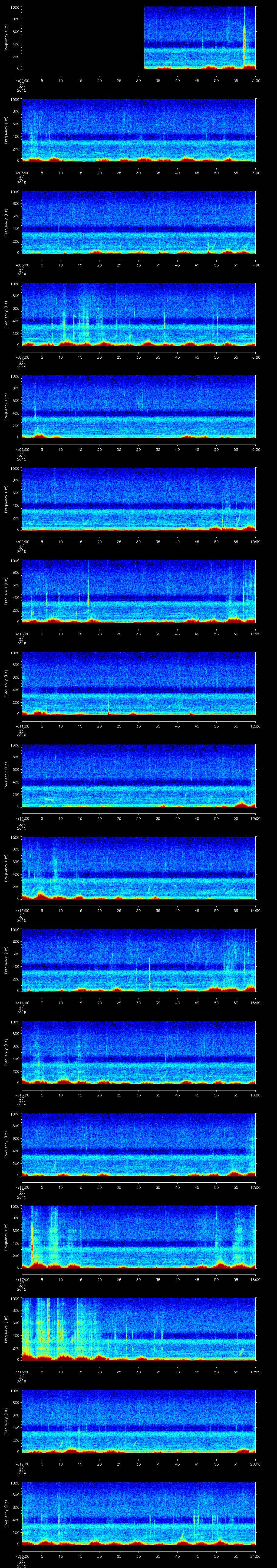Select the spectrogram panel starting at 4:17:00
This screenshot has height=1568, width=277.
pos(139,1236)
